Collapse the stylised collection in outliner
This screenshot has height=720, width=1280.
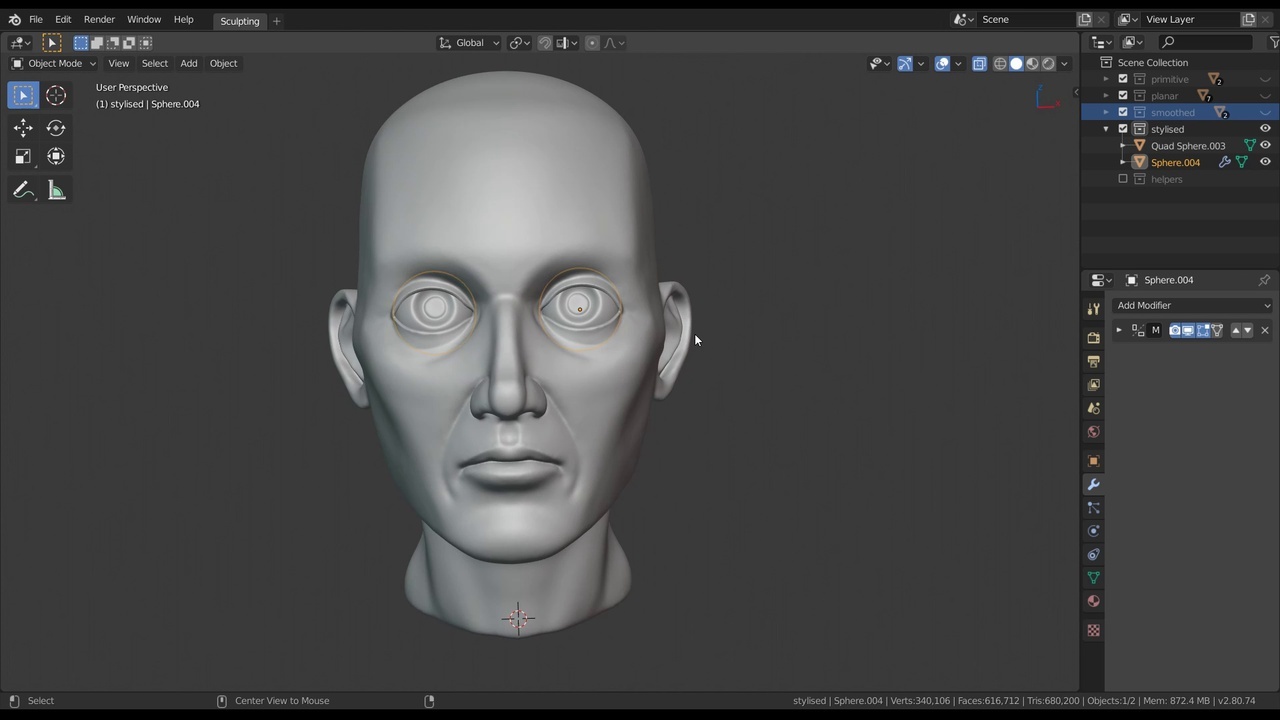[1106, 129]
